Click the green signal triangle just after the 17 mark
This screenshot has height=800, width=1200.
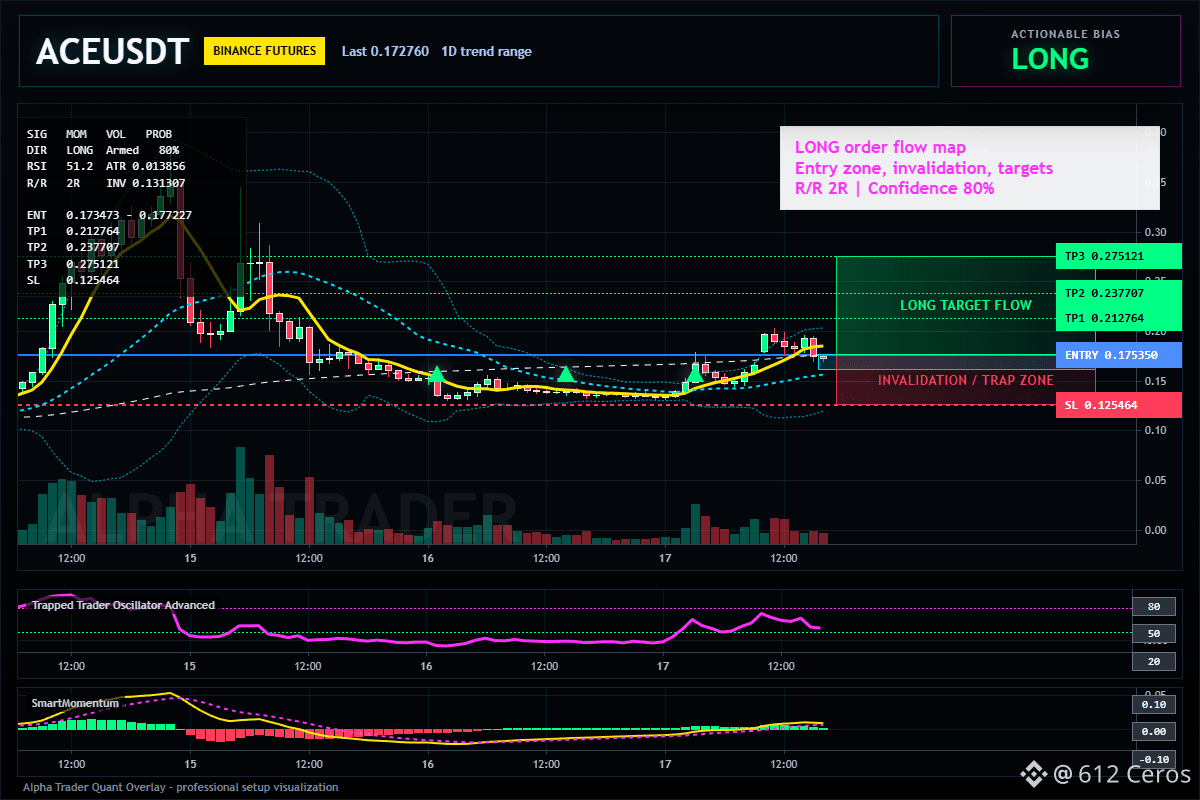point(695,374)
